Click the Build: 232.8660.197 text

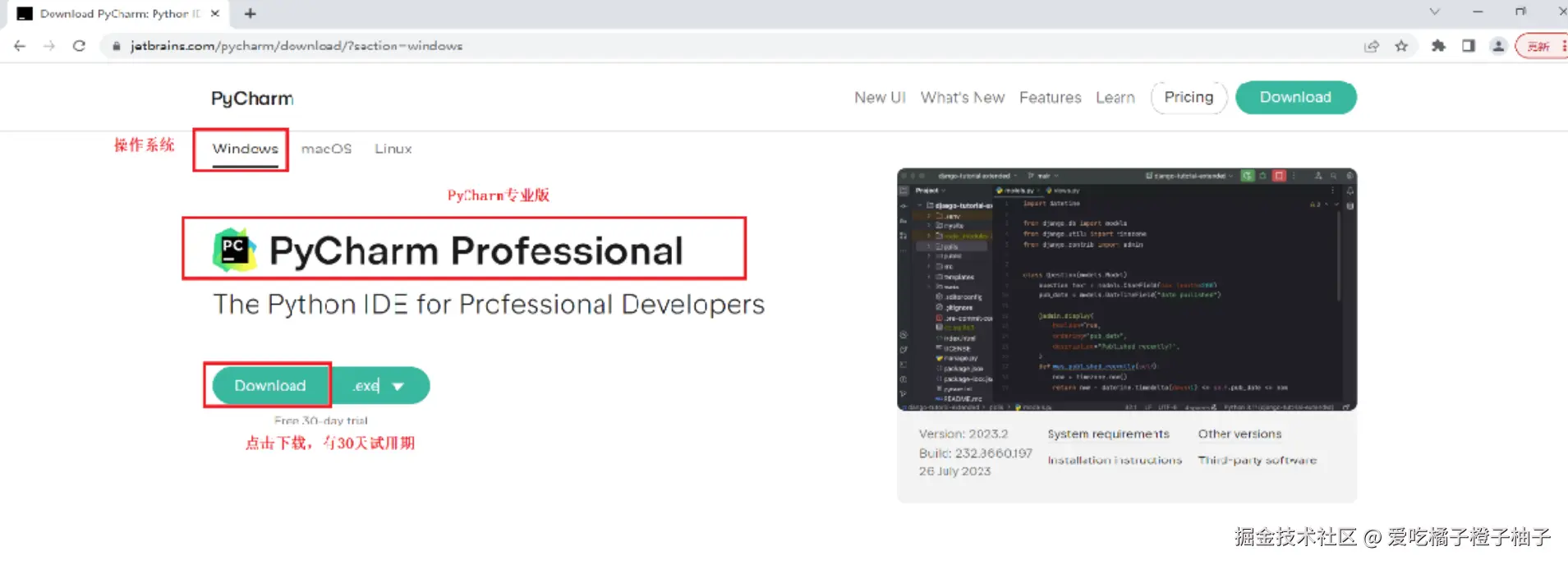coord(976,453)
